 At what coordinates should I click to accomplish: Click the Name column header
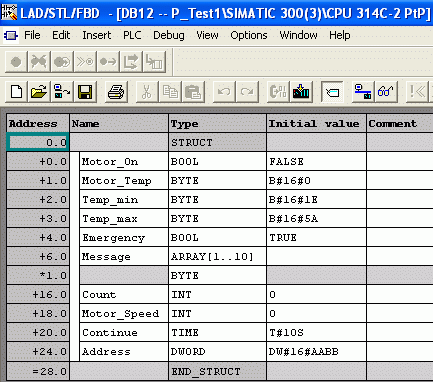click(119, 123)
